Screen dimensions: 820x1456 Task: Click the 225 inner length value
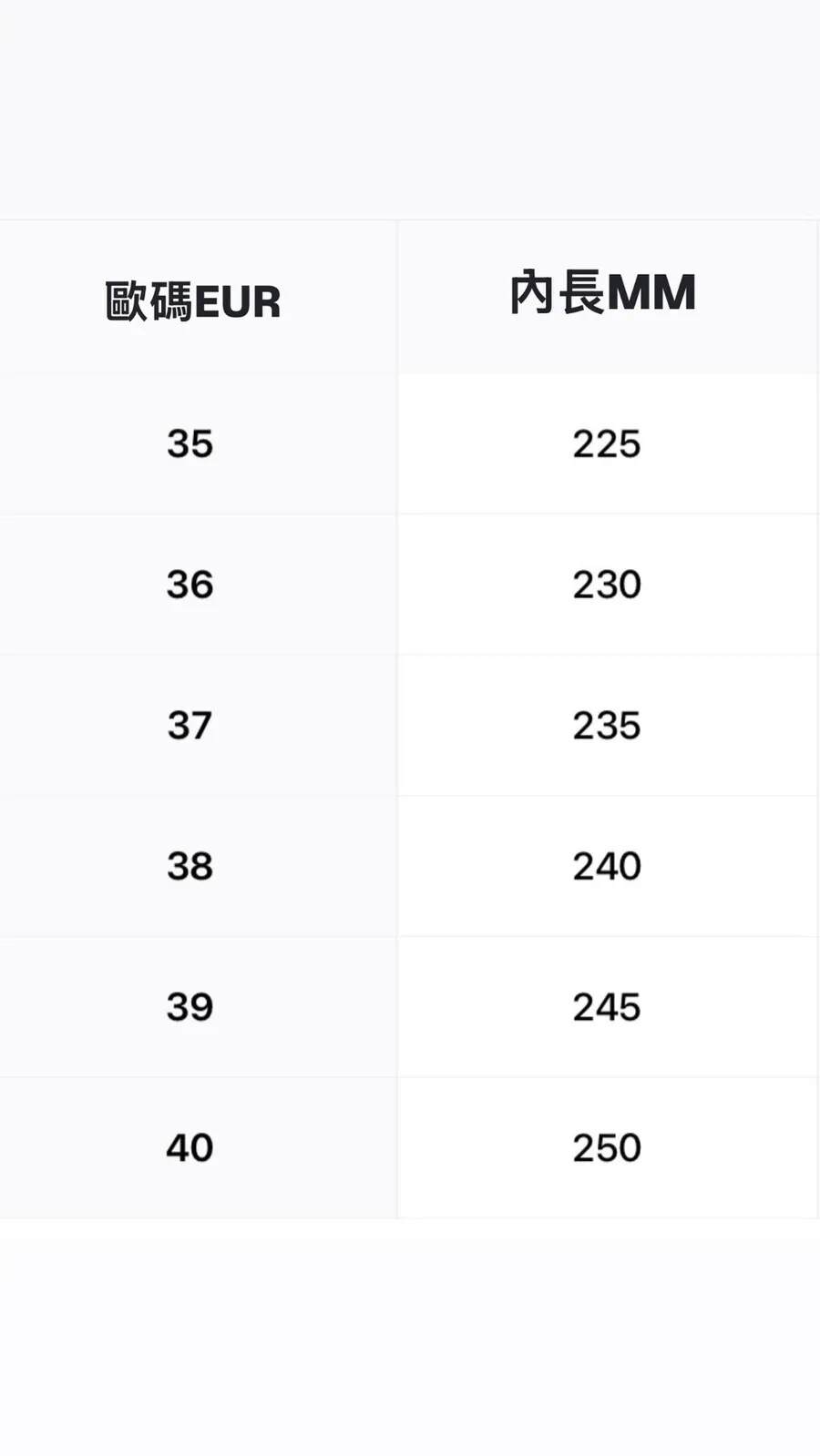coord(607,444)
